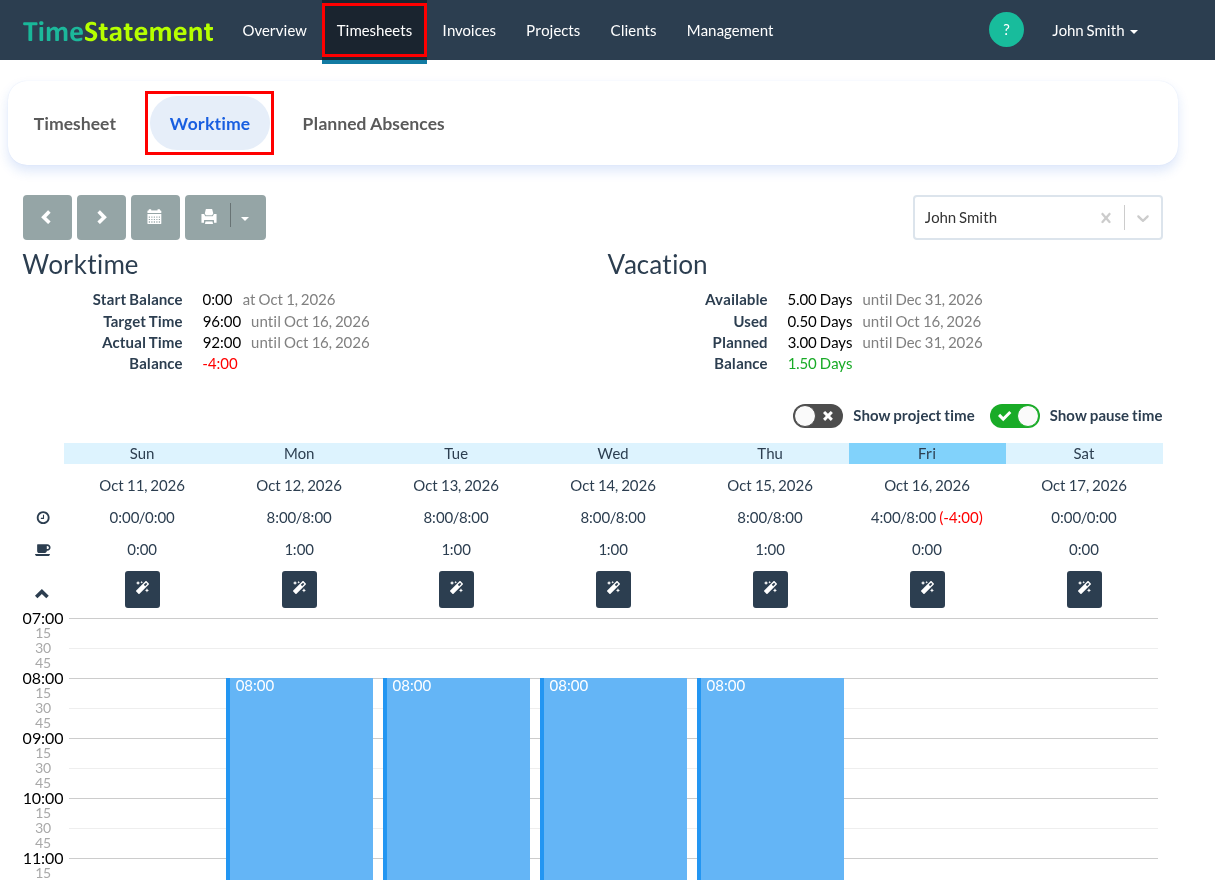Image resolution: width=1215 pixels, height=880 pixels.
Task: Select the Worktime tab
Action: pyautogui.click(x=210, y=124)
